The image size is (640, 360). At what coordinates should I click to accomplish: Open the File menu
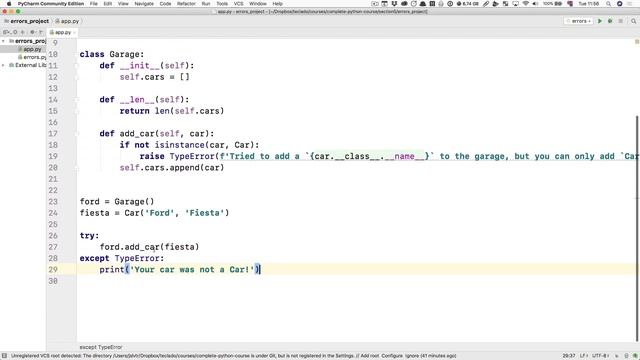tap(93, 3)
